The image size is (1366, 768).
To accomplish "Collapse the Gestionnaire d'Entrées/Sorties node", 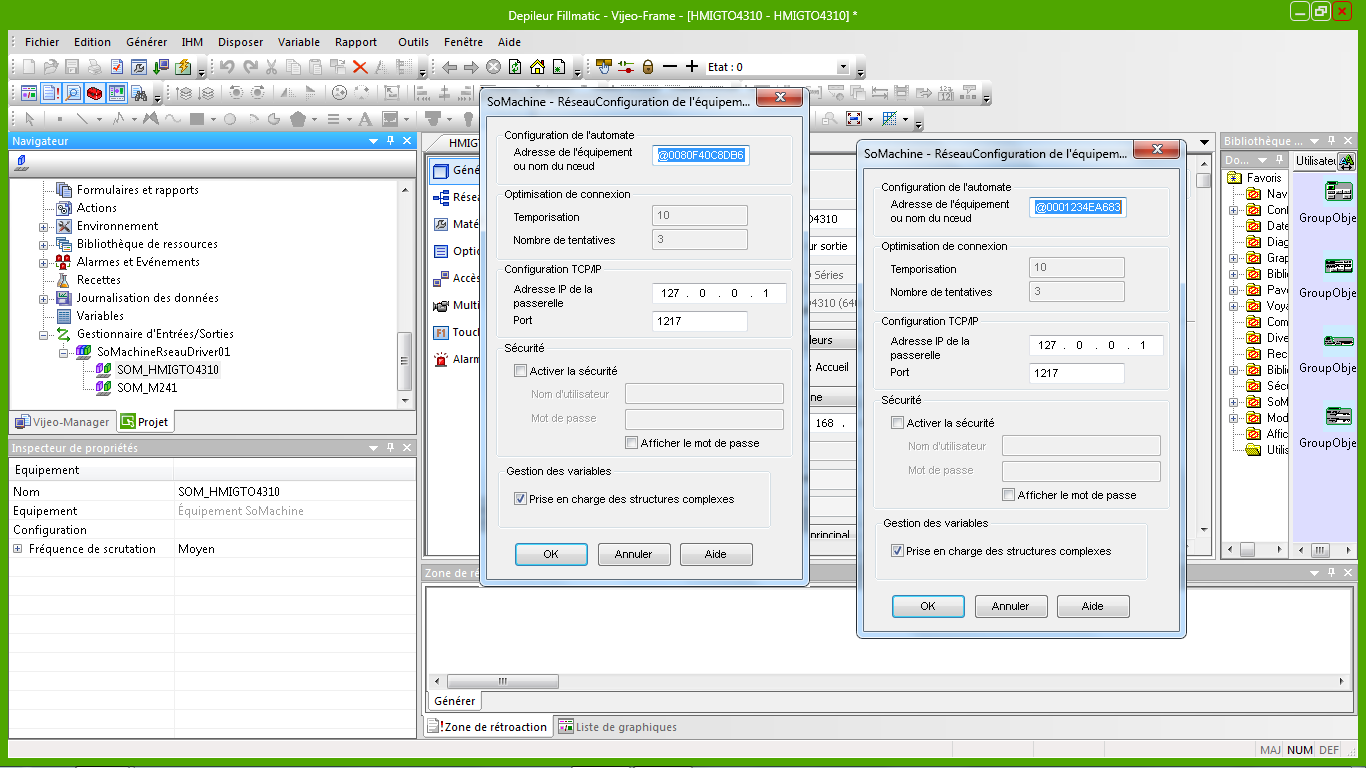I will (44, 334).
